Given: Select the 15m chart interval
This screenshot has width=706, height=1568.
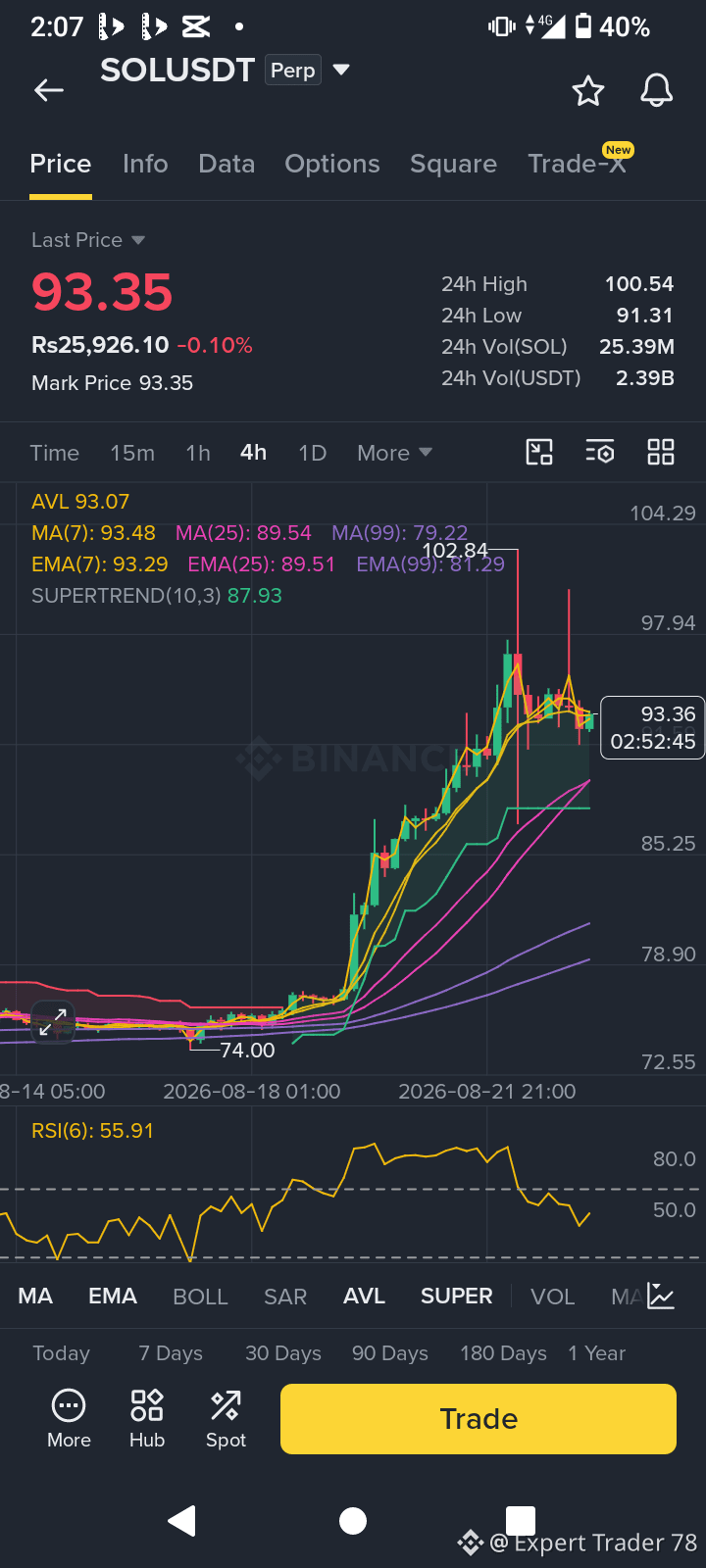Looking at the screenshot, I should 132,453.
